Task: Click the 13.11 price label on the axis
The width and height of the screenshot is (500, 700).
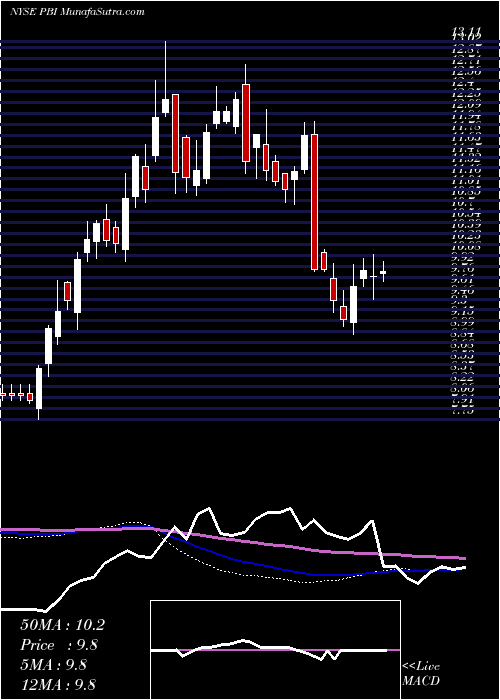Action: (x=467, y=31)
